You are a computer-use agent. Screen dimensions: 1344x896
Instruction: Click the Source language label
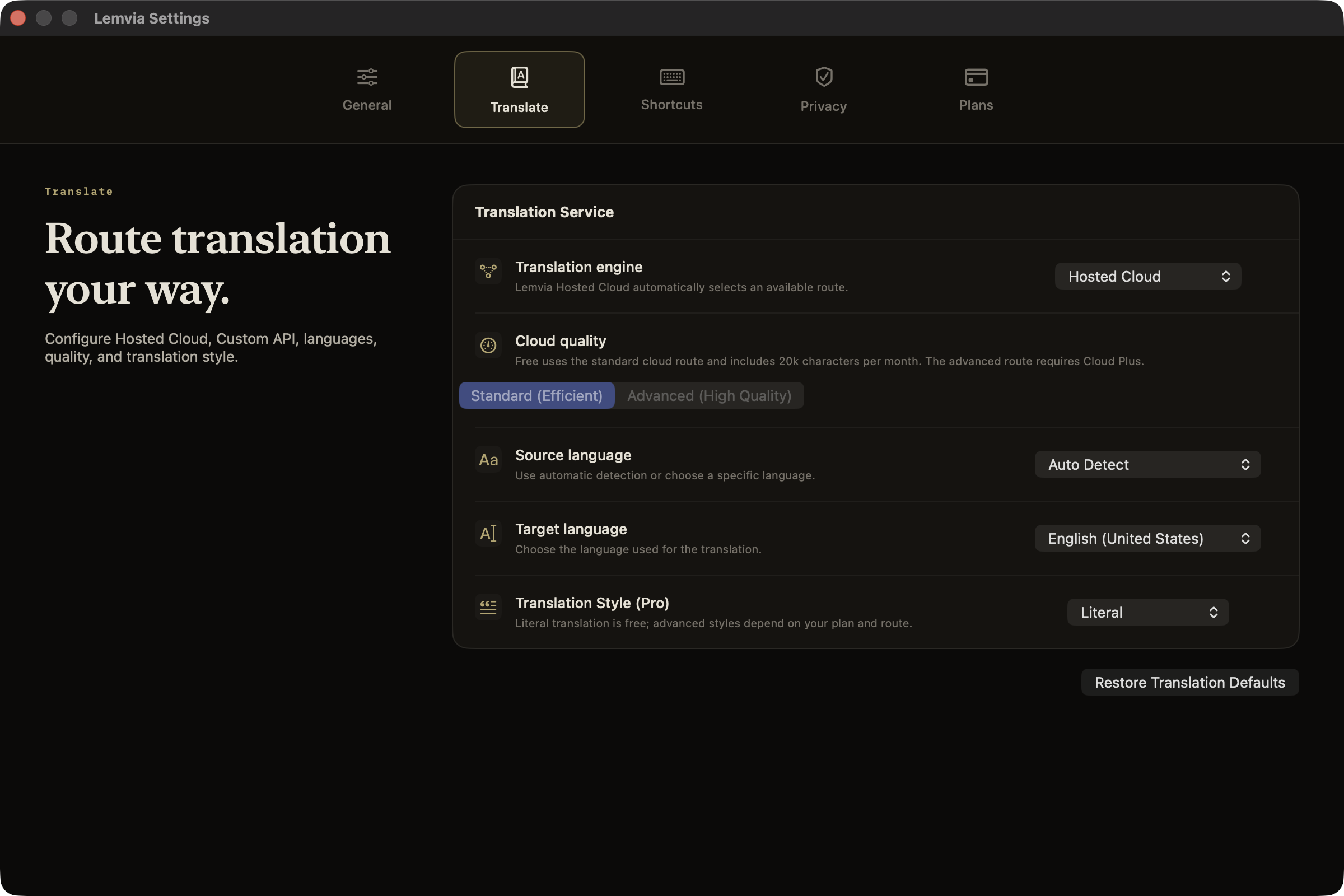tap(573, 455)
